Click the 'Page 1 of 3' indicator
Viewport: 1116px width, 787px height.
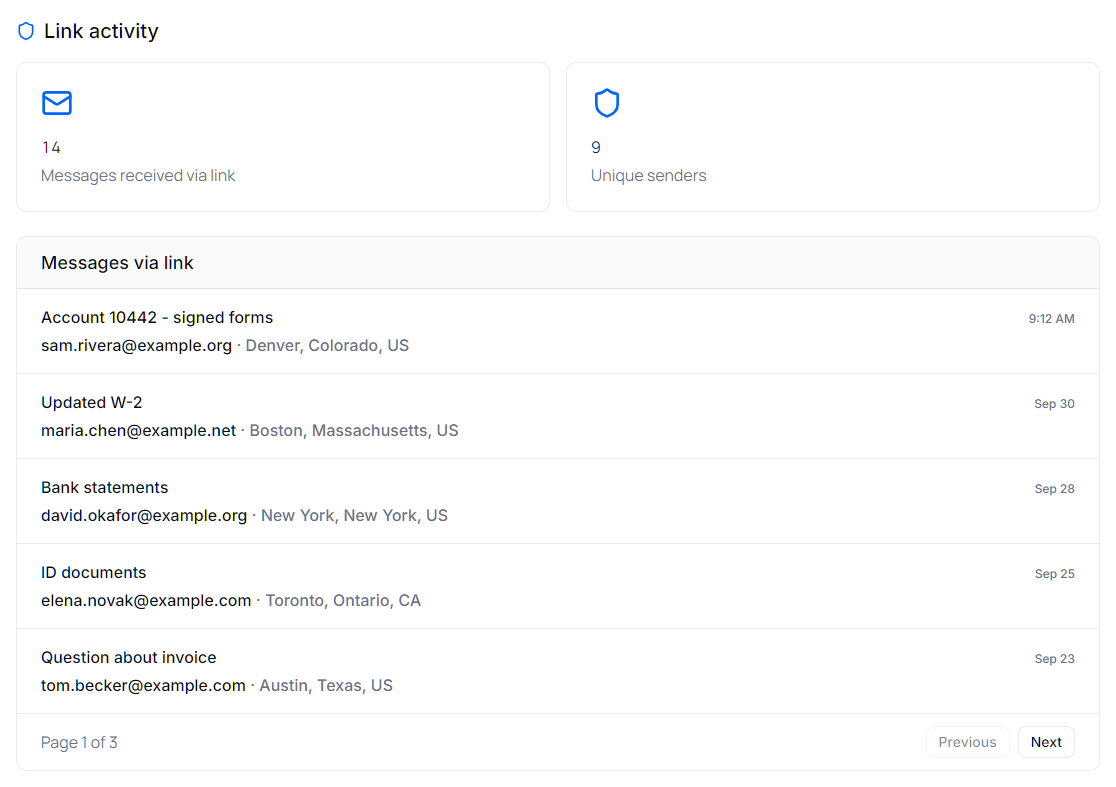(79, 743)
